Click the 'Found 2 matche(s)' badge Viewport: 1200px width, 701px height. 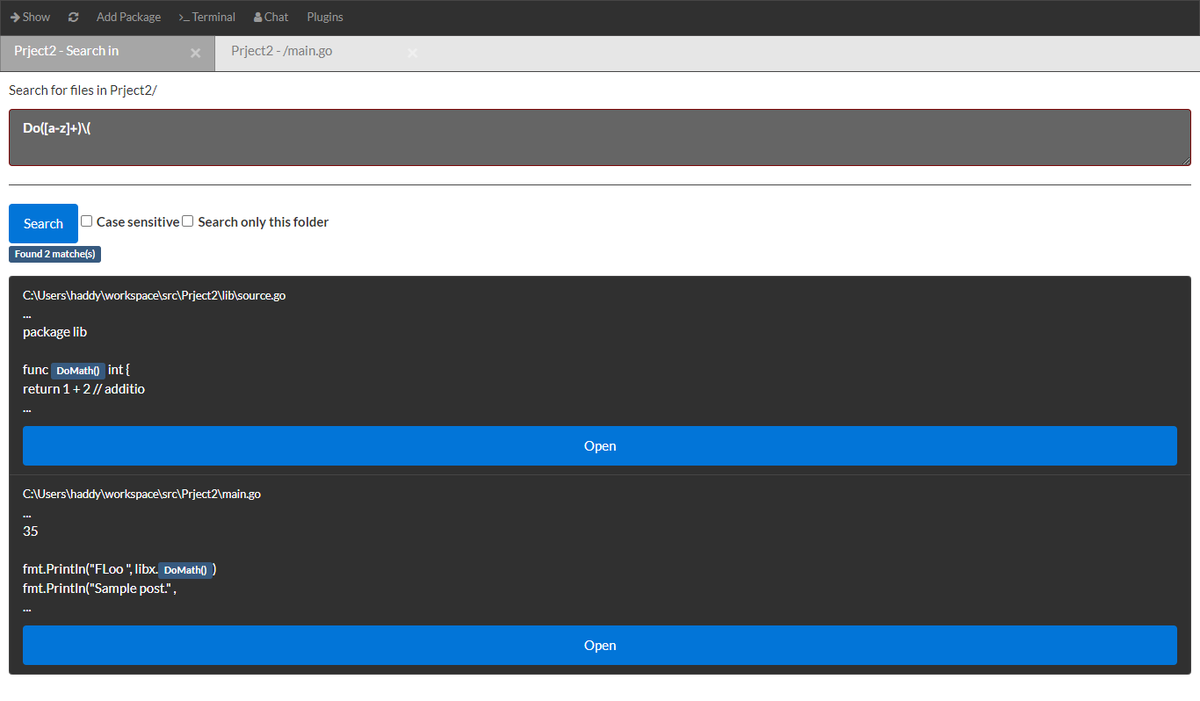[x=55, y=254]
